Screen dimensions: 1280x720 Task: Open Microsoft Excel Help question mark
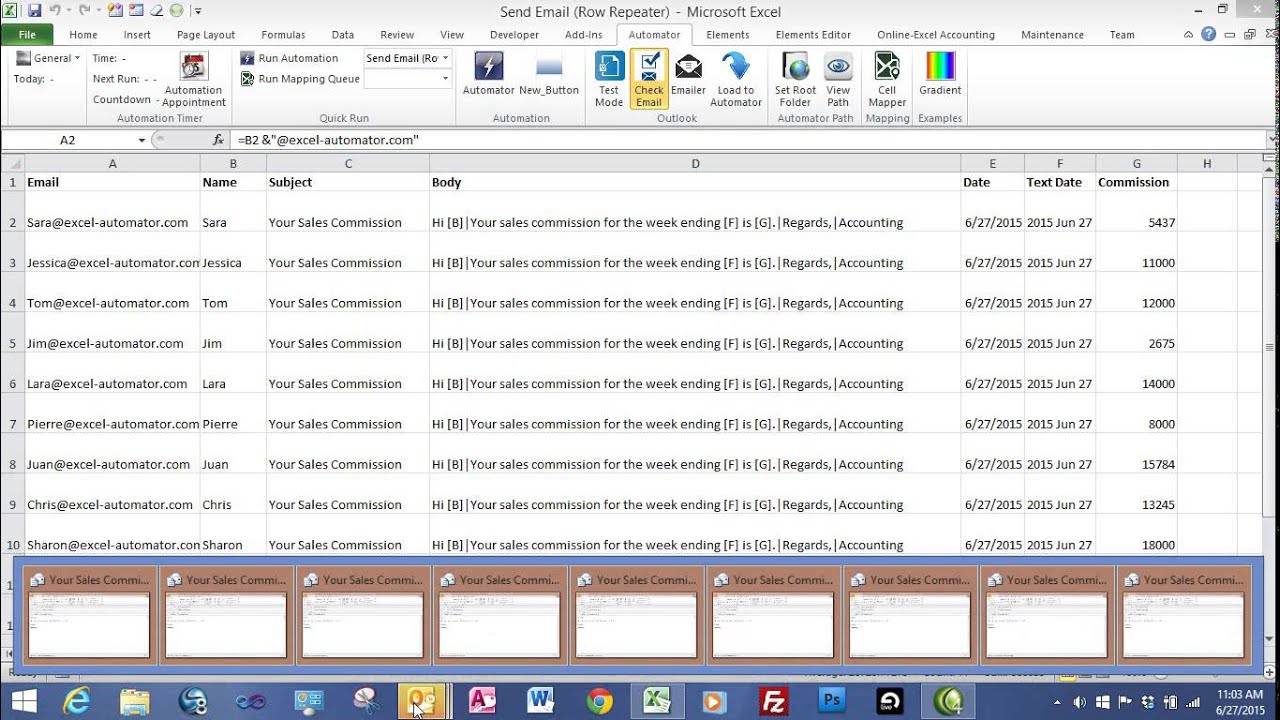pyautogui.click(x=1208, y=34)
